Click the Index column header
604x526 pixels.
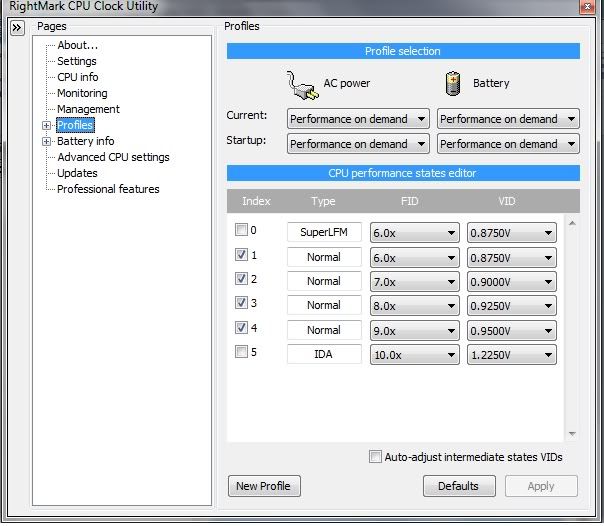point(256,201)
